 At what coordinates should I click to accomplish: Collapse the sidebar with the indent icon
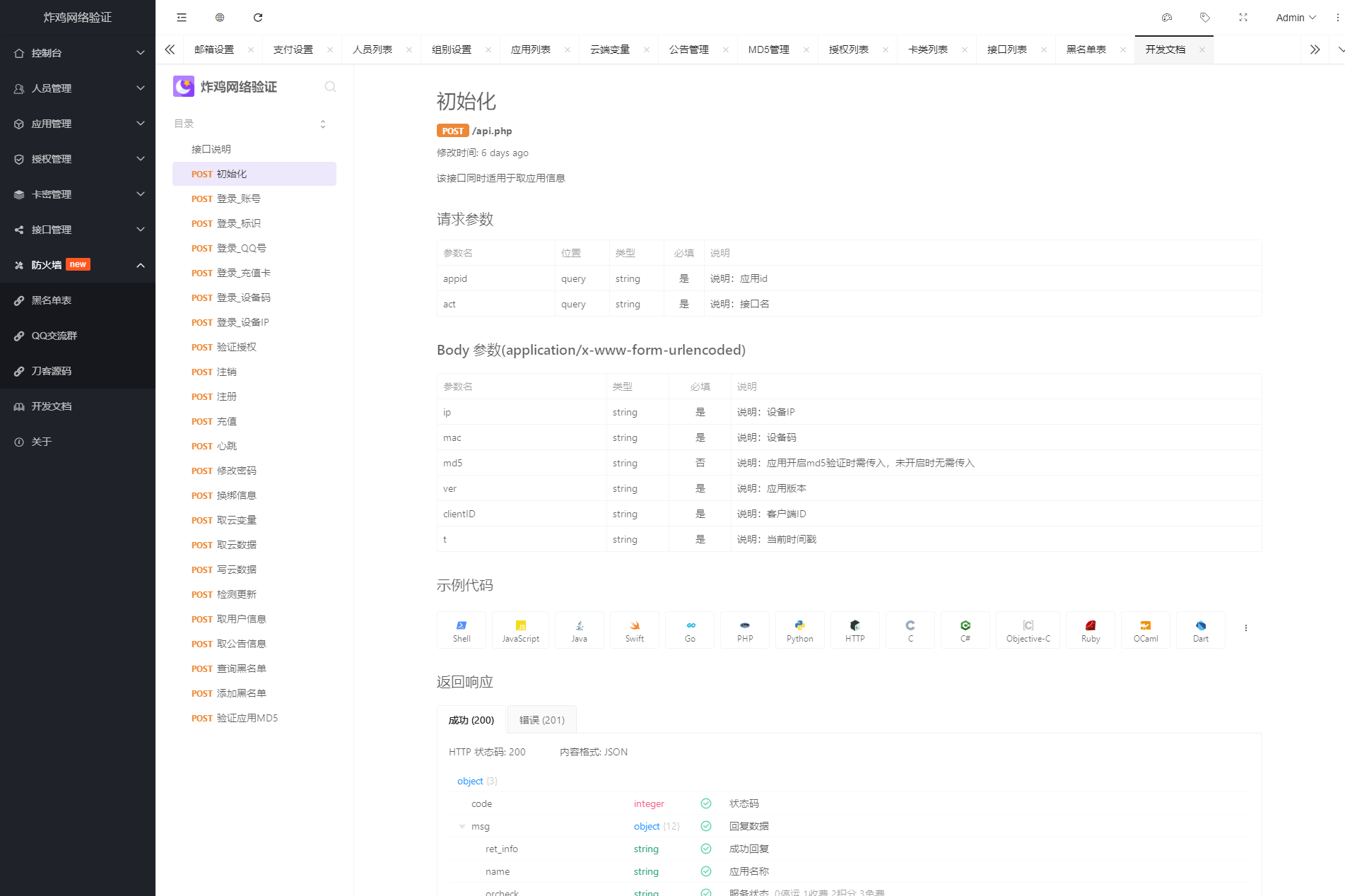pos(182,17)
